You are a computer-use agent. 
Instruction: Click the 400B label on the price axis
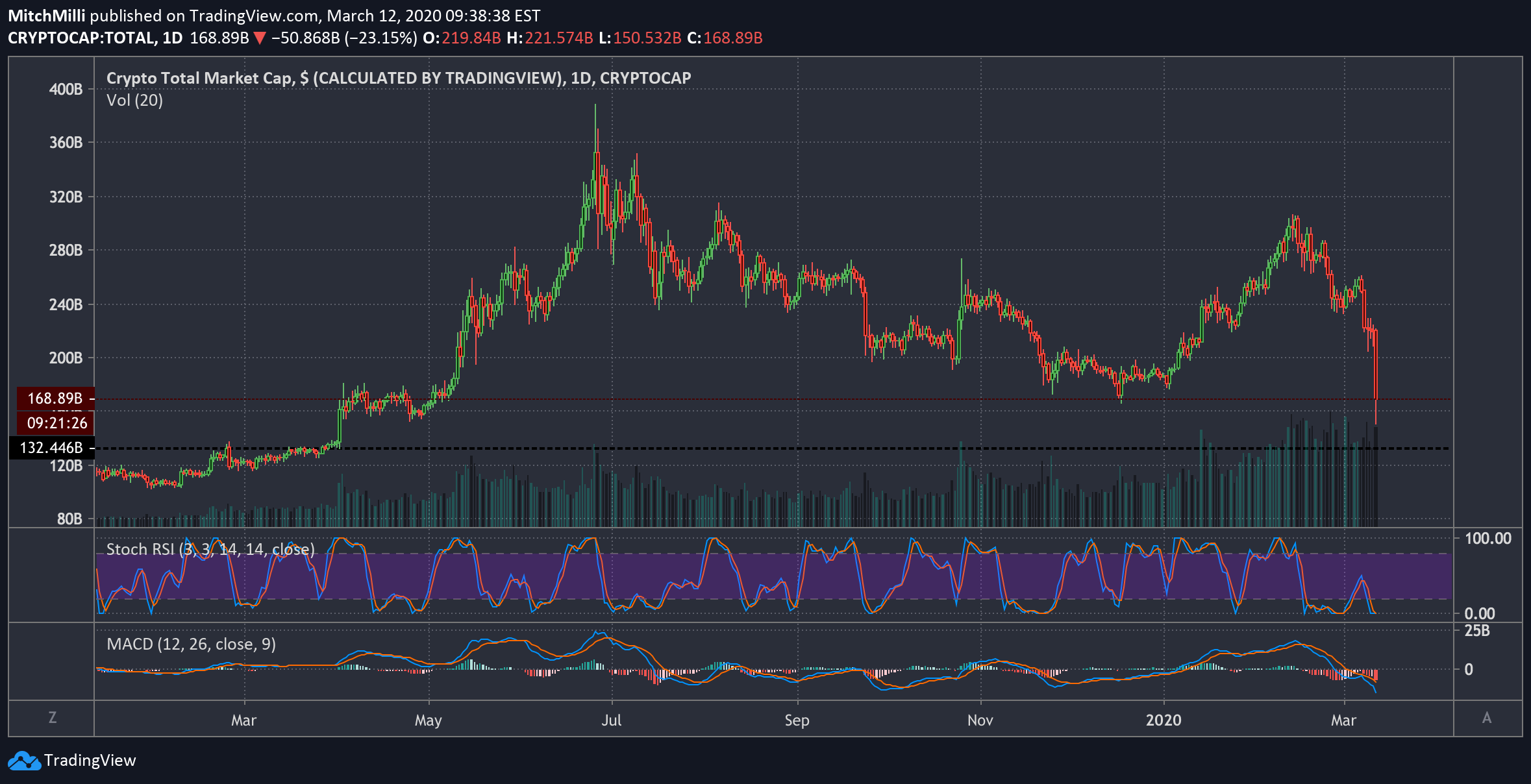tap(66, 90)
